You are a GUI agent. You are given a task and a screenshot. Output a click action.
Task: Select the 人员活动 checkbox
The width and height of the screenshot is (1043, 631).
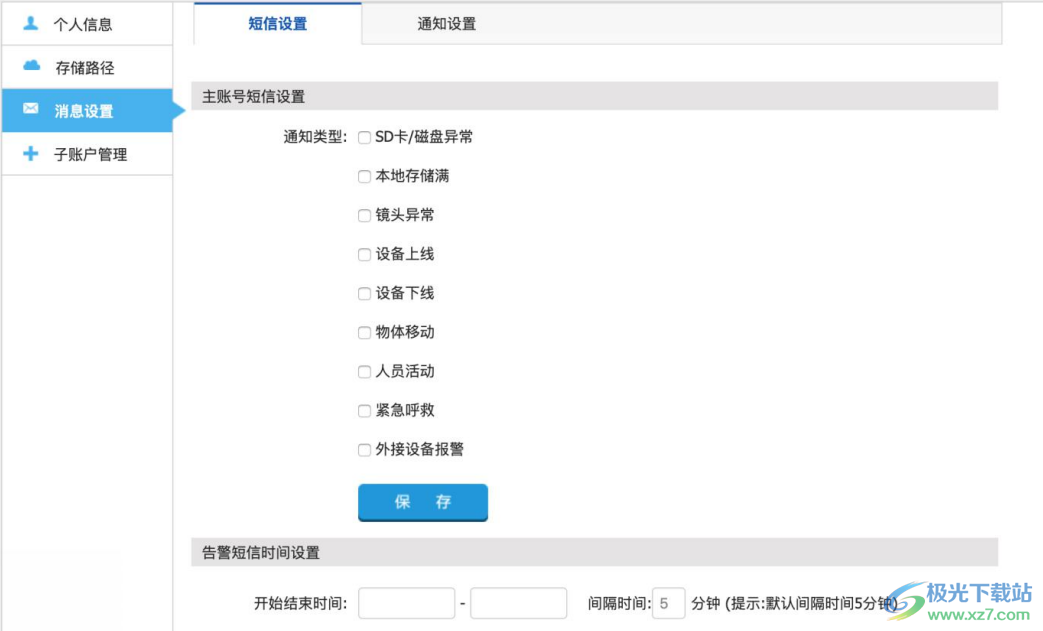point(365,372)
